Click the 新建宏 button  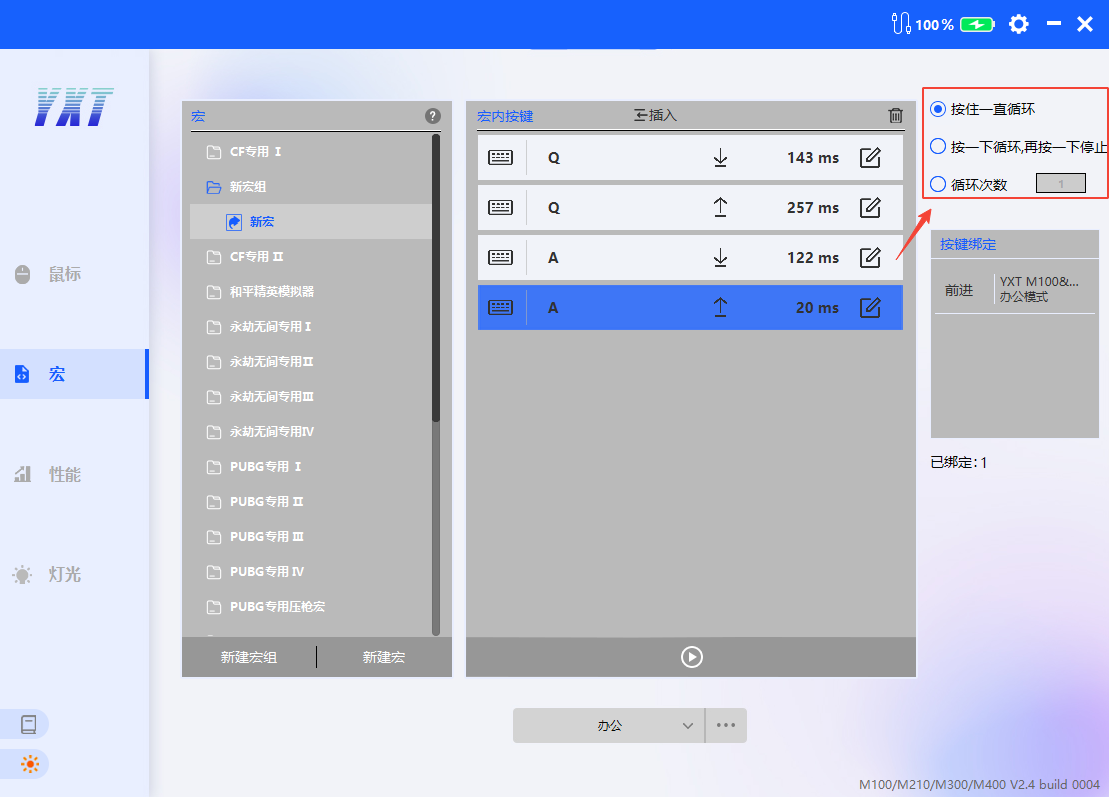[384, 657]
